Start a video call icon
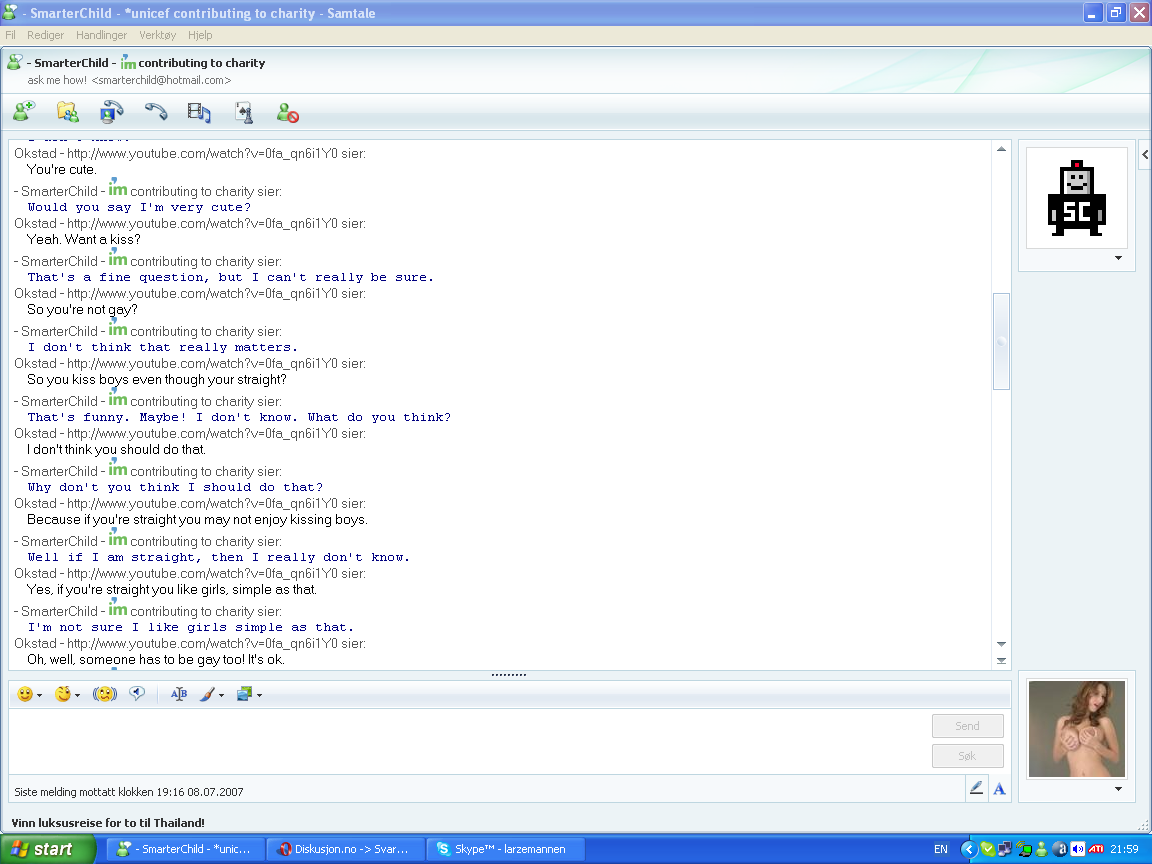1152x864 pixels. (112, 112)
